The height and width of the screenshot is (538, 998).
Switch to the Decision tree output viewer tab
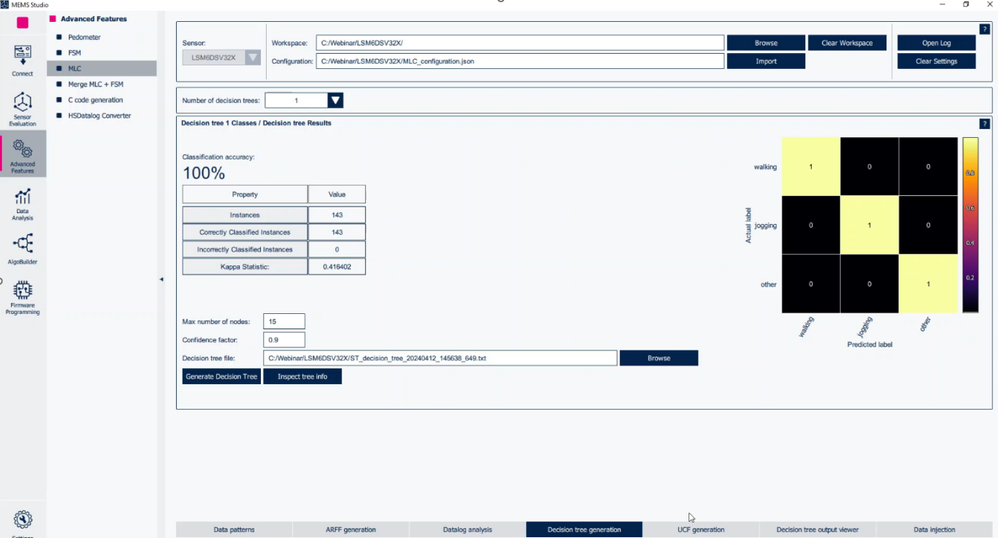pos(817,529)
